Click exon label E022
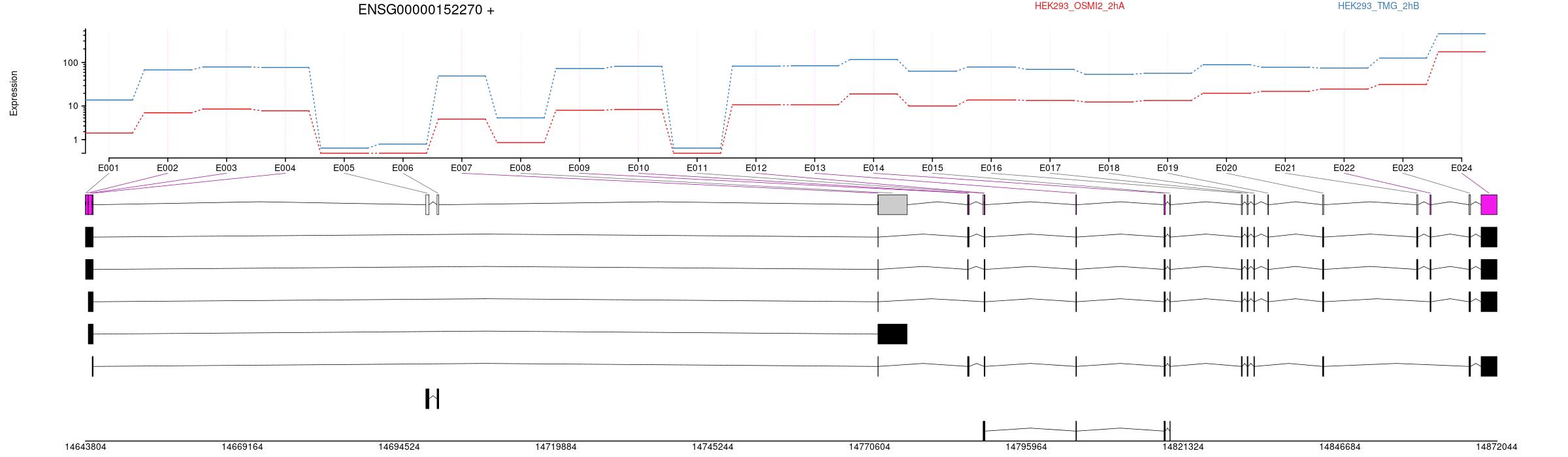This screenshot has height=457, width=1568. [x=1344, y=168]
